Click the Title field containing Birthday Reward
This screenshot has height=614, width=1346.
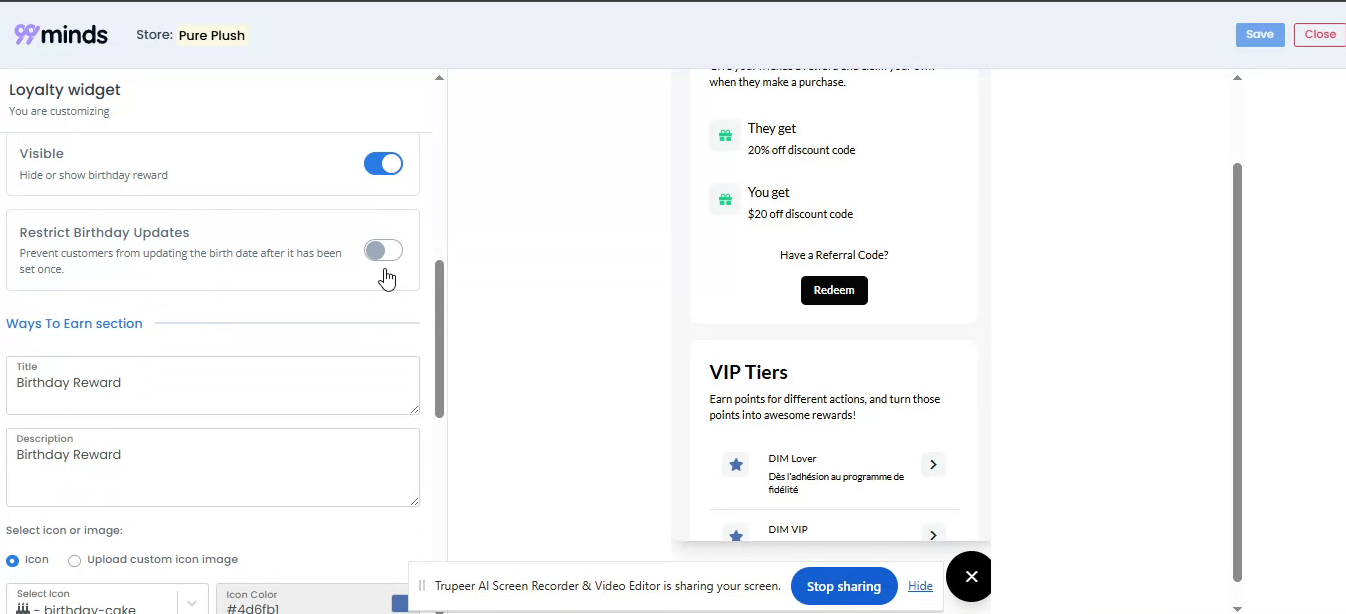(213, 385)
